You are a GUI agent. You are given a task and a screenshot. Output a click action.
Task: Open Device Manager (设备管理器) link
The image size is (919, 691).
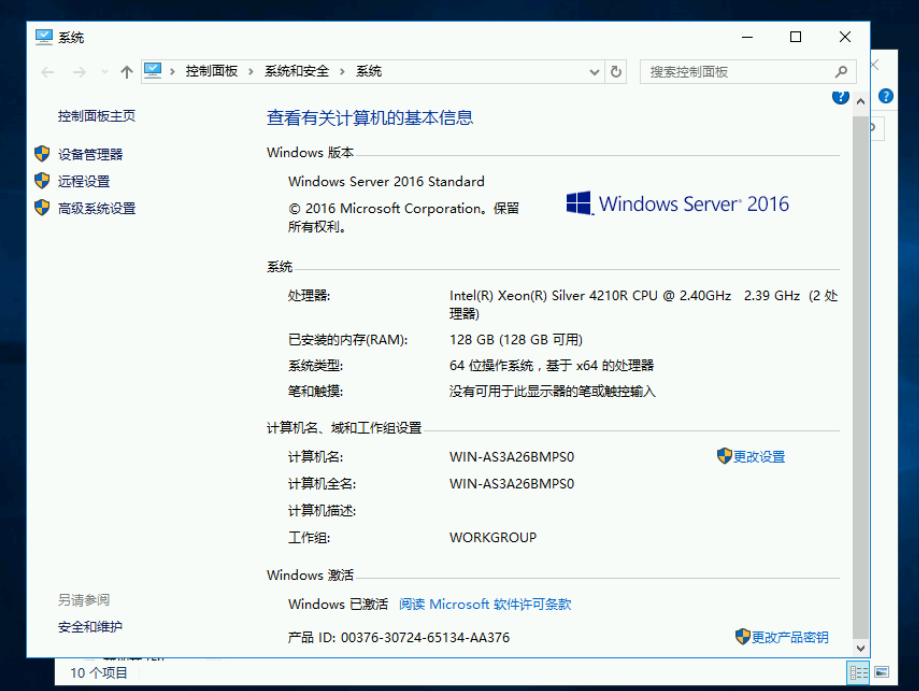point(90,154)
